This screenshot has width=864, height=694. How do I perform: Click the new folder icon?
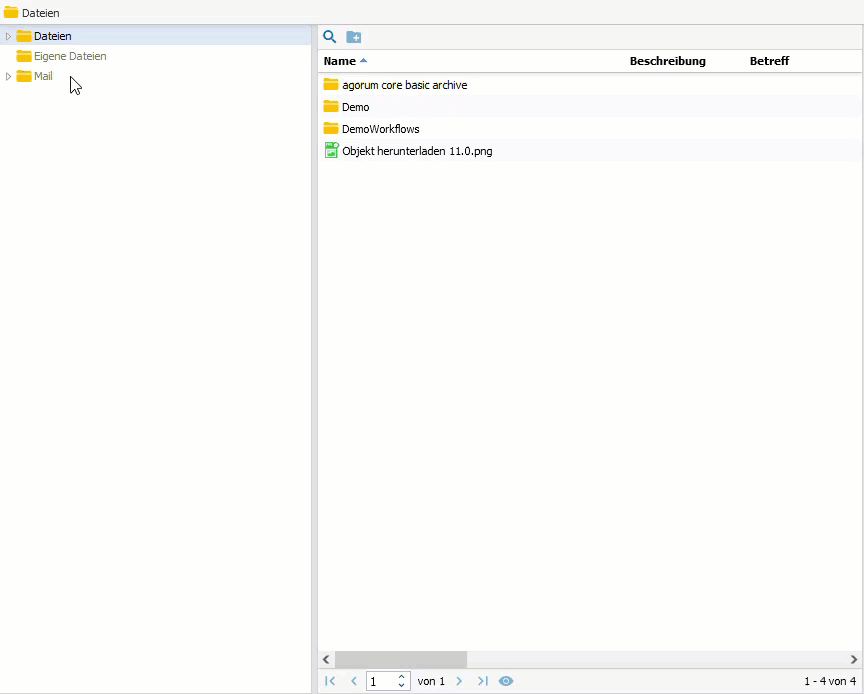click(354, 37)
